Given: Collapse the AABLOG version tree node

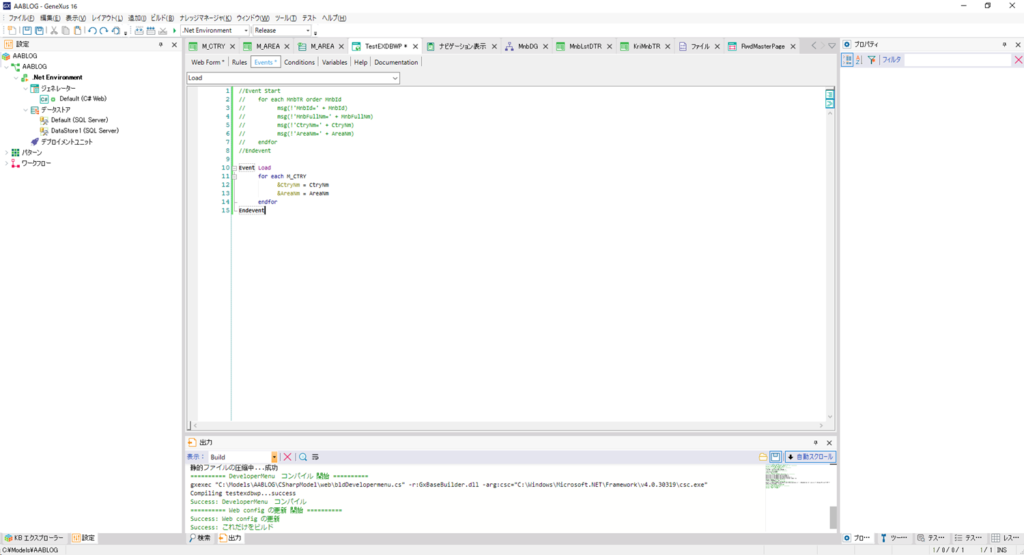Looking at the screenshot, I should pyautogui.click(x=7, y=67).
